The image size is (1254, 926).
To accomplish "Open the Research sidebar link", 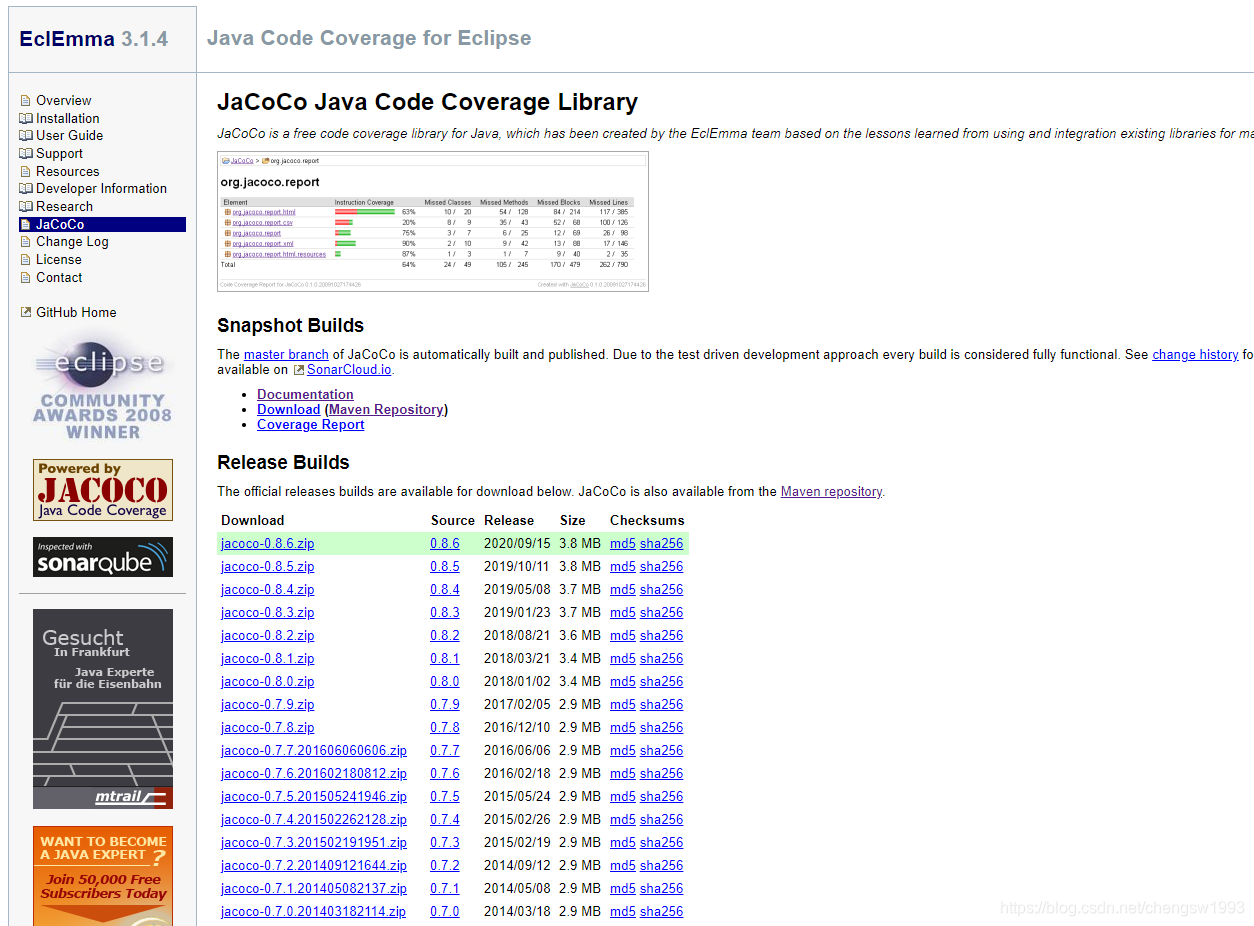I will click(64, 206).
